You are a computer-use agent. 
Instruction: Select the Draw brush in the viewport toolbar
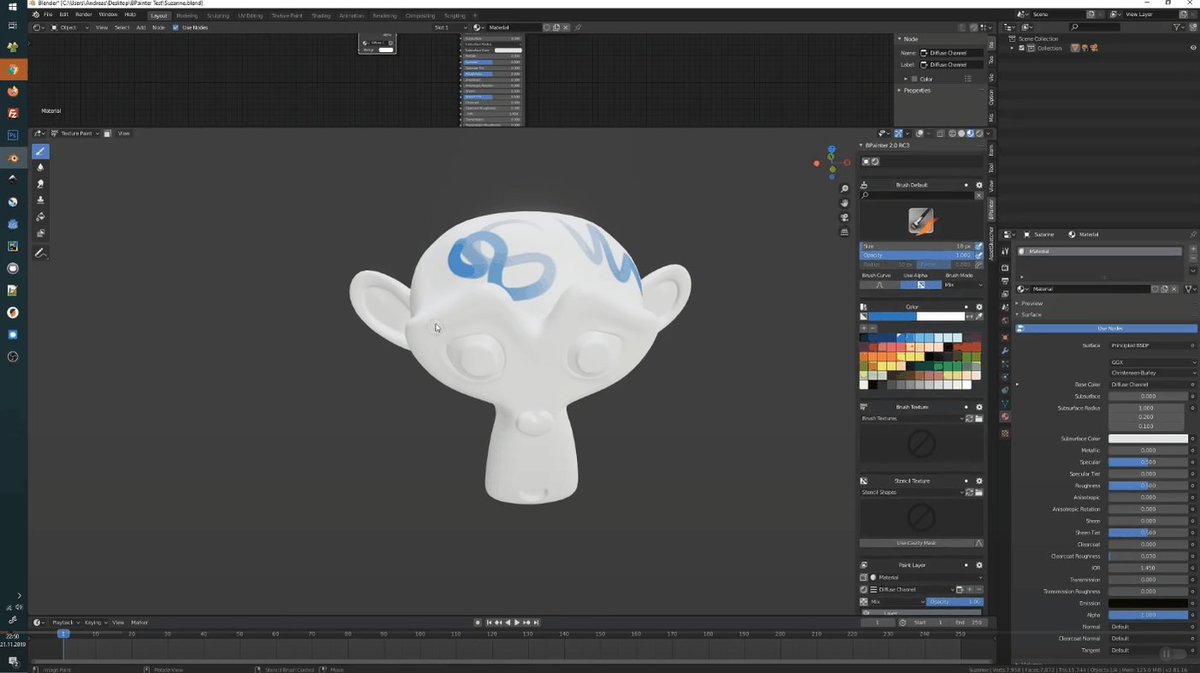pos(41,151)
